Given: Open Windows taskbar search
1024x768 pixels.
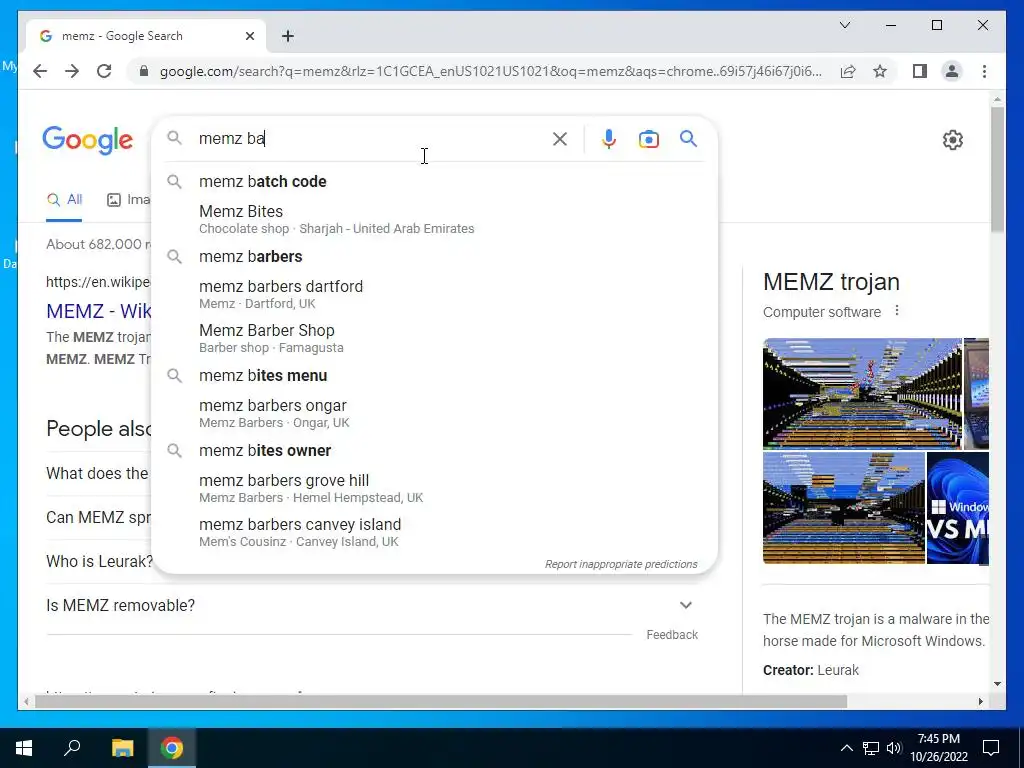Looking at the screenshot, I should point(72,748).
